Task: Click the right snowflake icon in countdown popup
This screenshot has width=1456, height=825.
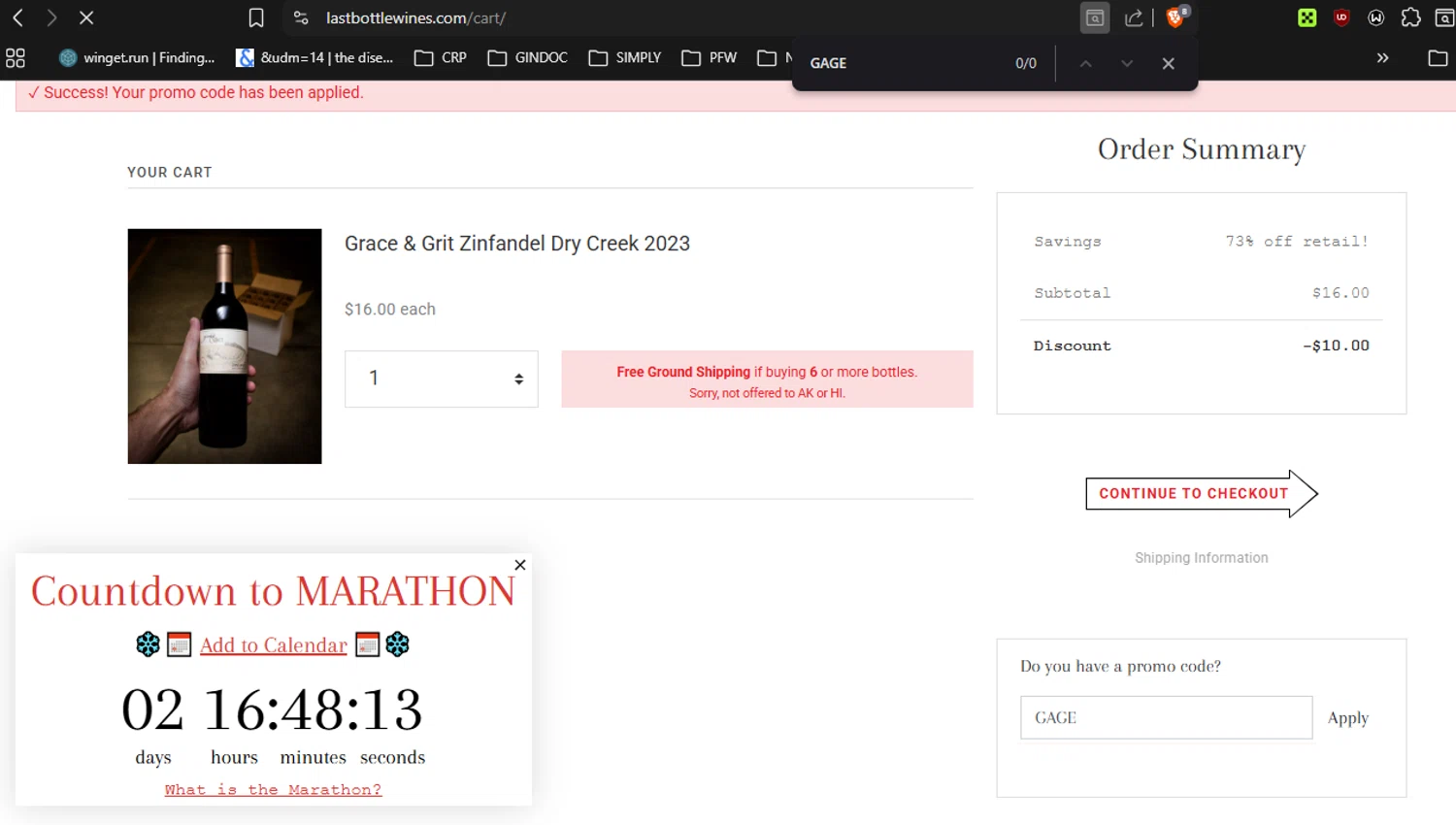Action: pyautogui.click(x=398, y=644)
